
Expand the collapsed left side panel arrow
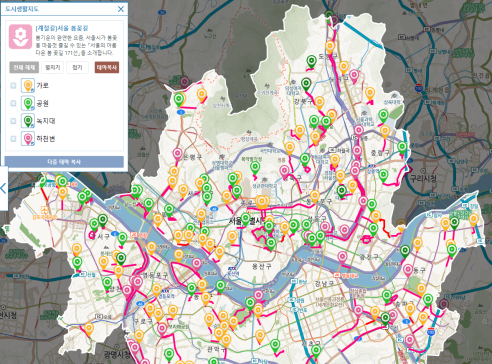click(x=3, y=189)
